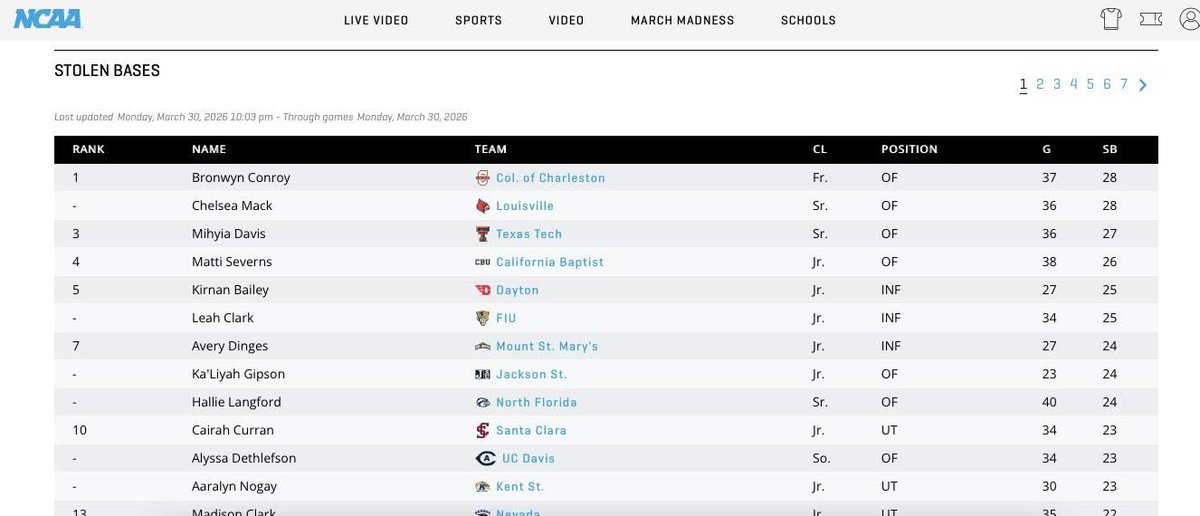The width and height of the screenshot is (1200, 516).
Task: Open the Live Video menu
Action: (x=376, y=20)
